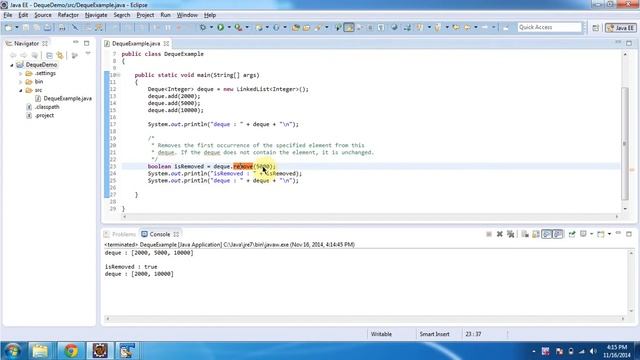Screen dimensions: 640x360
Task: Pin the console view
Action: (x=572, y=234)
